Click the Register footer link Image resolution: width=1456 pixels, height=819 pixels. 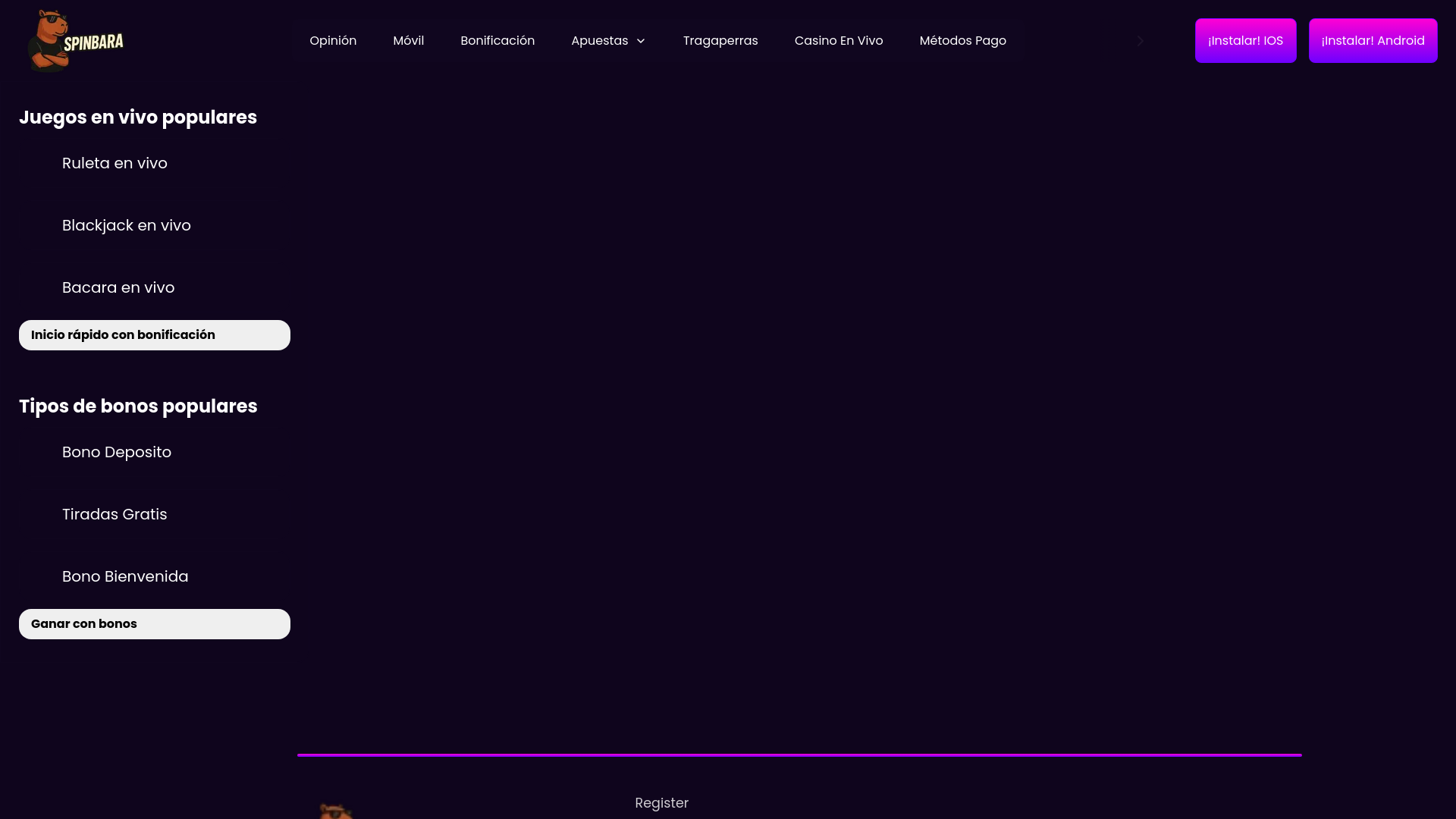click(x=661, y=803)
